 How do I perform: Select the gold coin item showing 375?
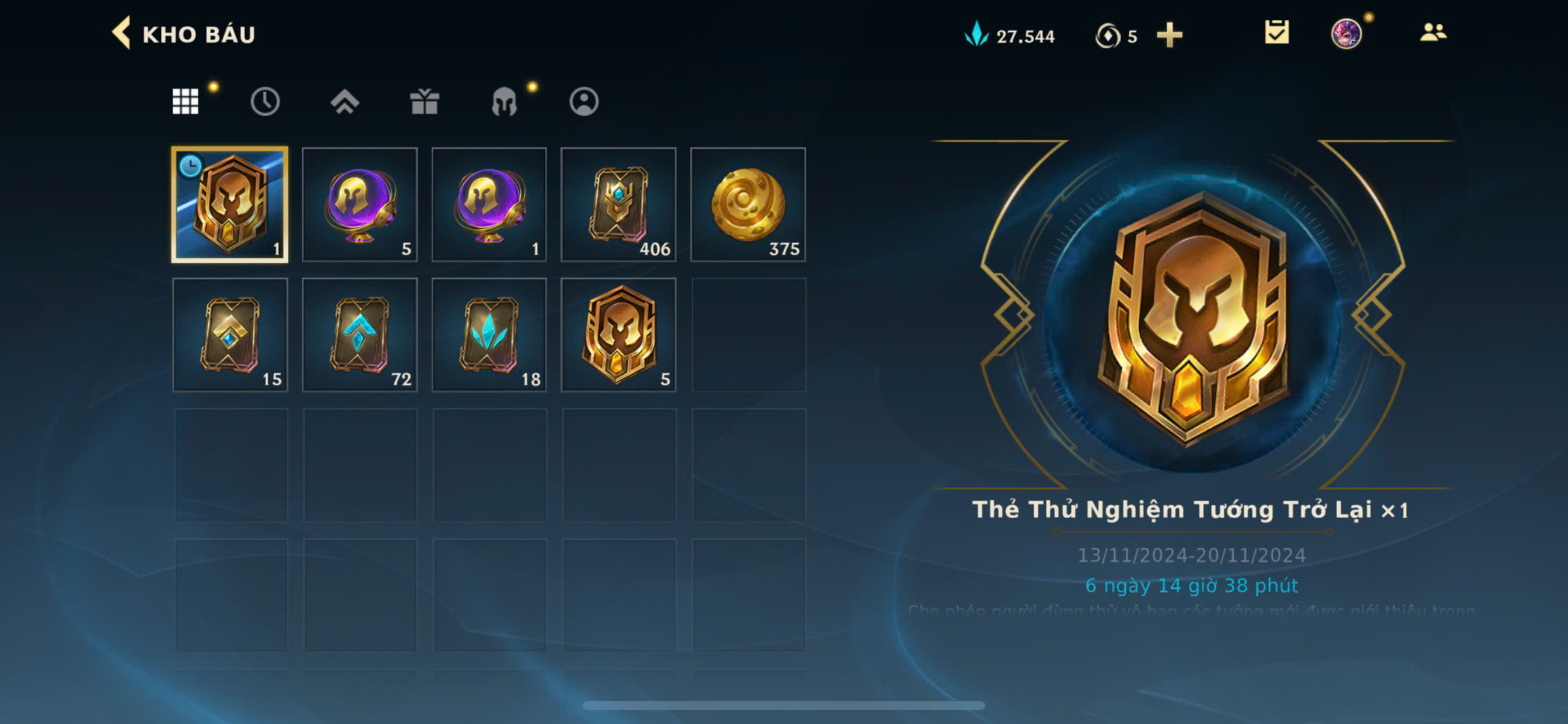[x=748, y=205]
